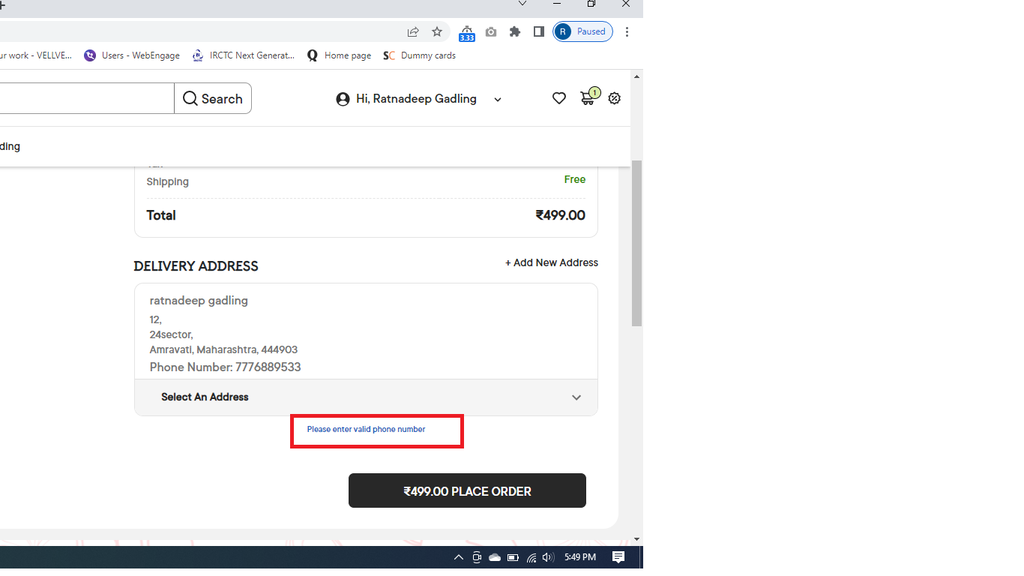The width and height of the screenshot is (1024, 576).
Task: Click into the search input field
Action: 87,99
